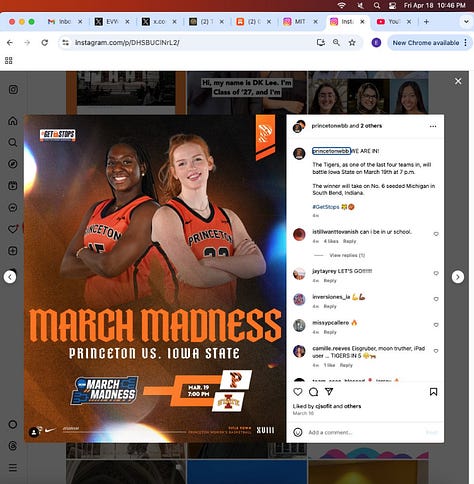Open Notifications heart in sidebar

[x=13, y=229]
